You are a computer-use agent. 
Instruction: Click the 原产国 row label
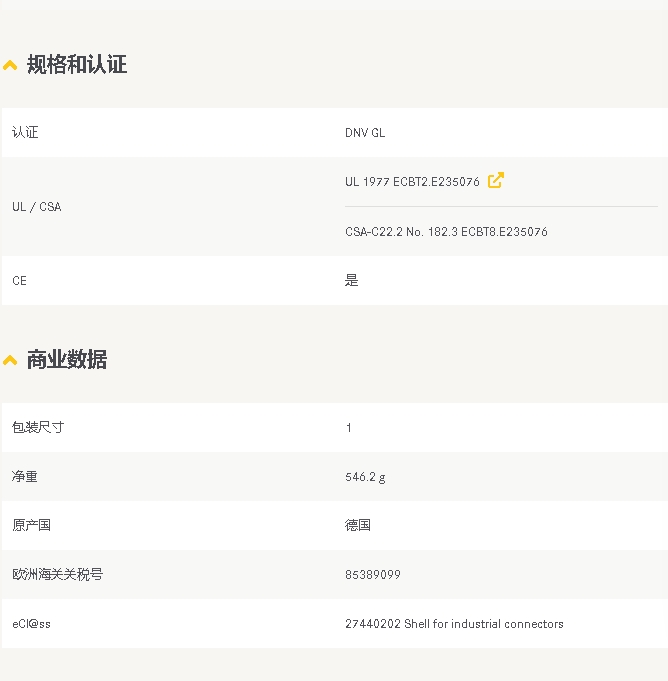coord(31,526)
